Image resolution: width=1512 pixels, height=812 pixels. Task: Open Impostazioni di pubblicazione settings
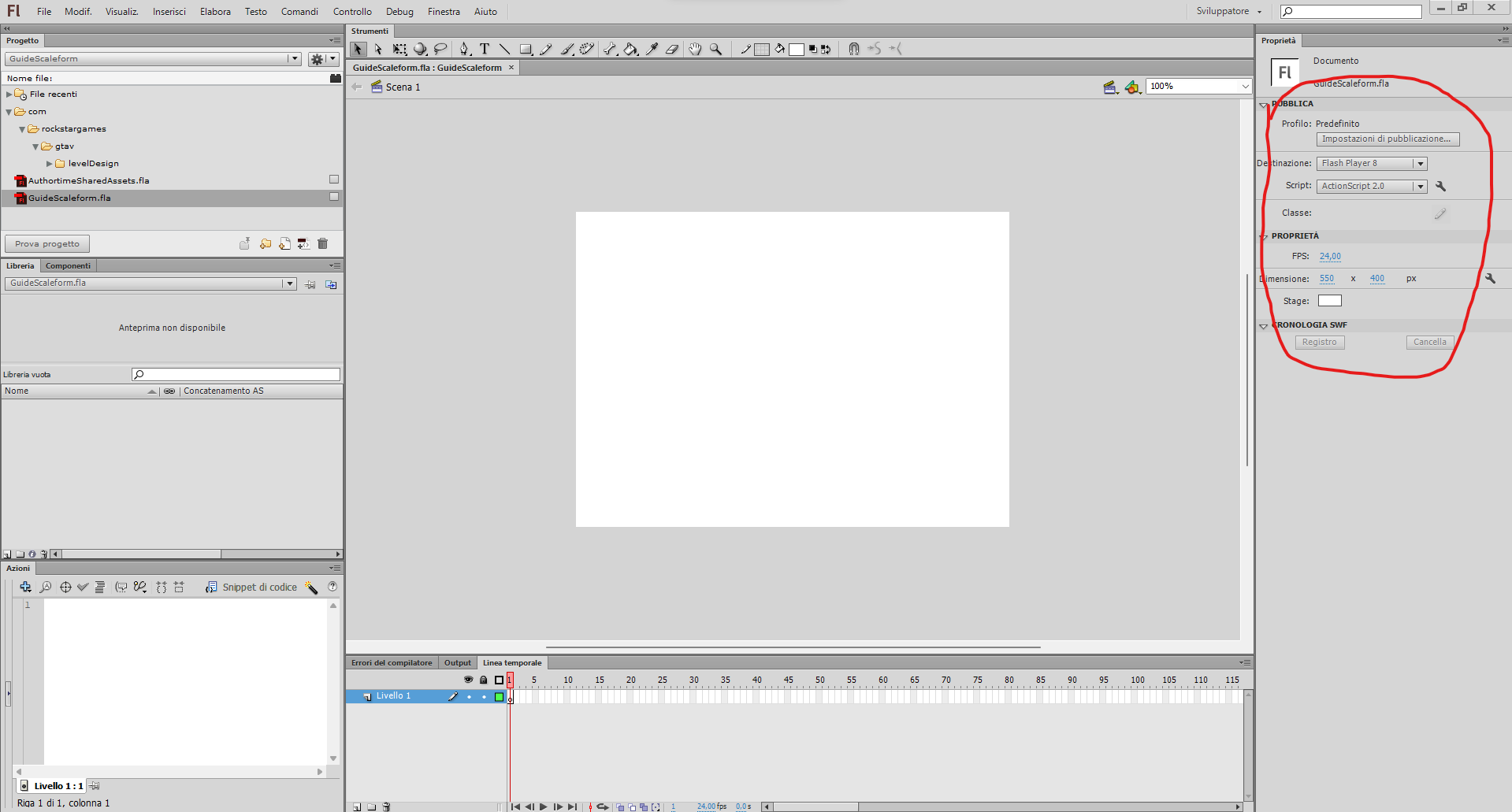pyautogui.click(x=1387, y=139)
